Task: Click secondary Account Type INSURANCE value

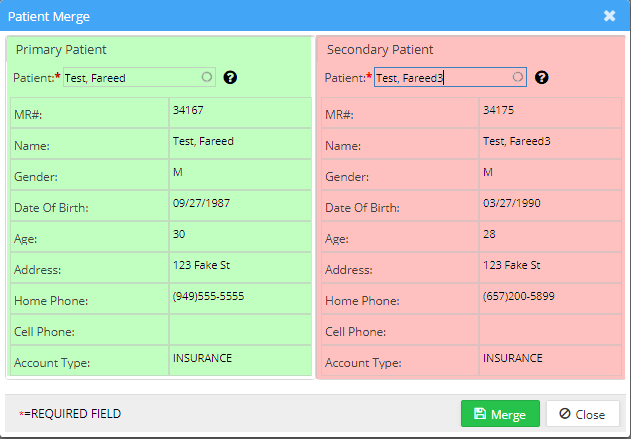Action: (x=512, y=358)
